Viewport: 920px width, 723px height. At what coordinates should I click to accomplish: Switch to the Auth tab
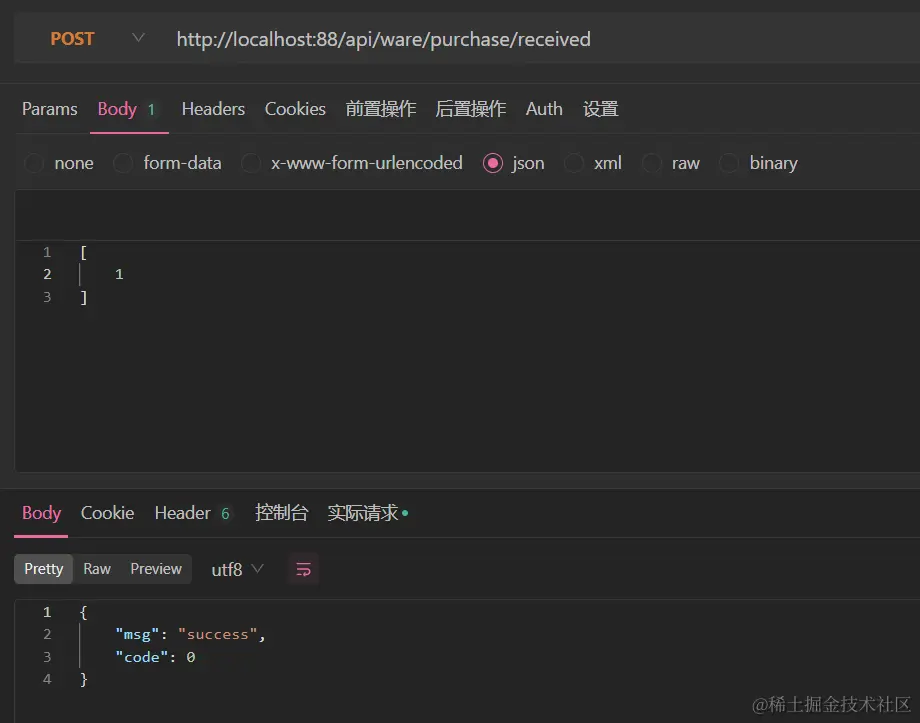[x=544, y=109]
